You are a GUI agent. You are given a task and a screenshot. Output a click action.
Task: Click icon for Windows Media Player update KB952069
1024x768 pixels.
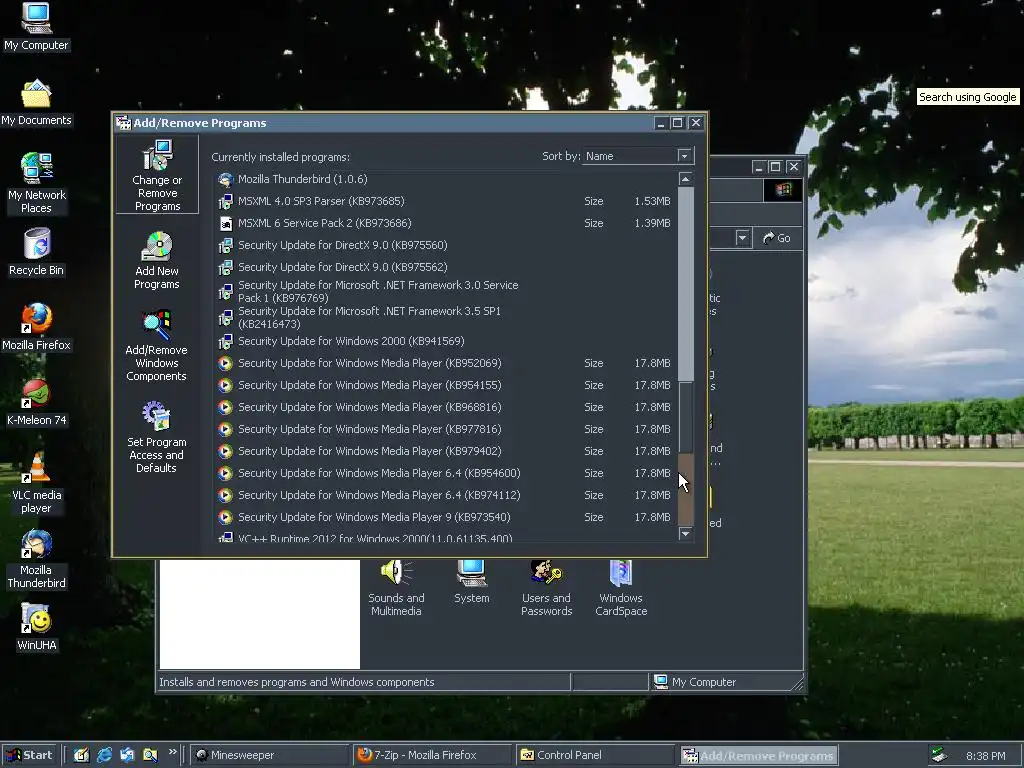[x=225, y=363]
